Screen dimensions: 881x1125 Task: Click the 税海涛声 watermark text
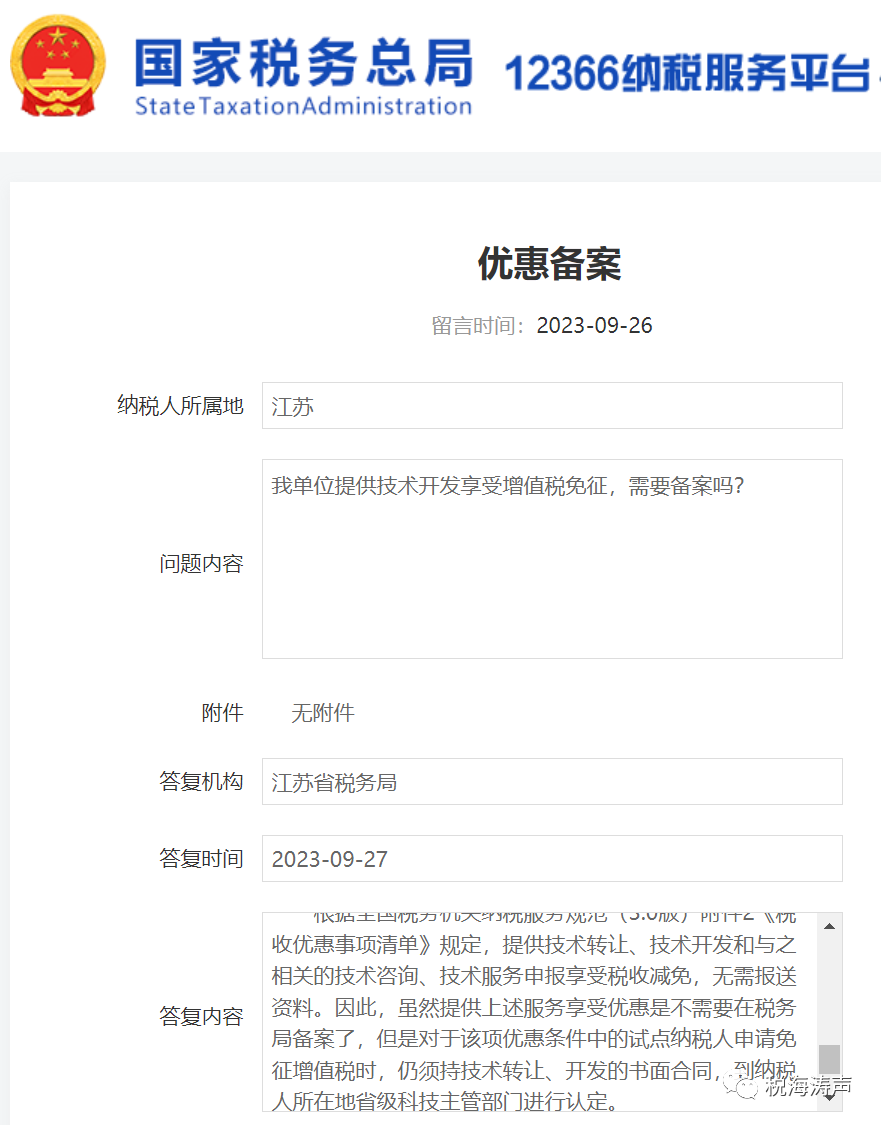(808, 1087)
